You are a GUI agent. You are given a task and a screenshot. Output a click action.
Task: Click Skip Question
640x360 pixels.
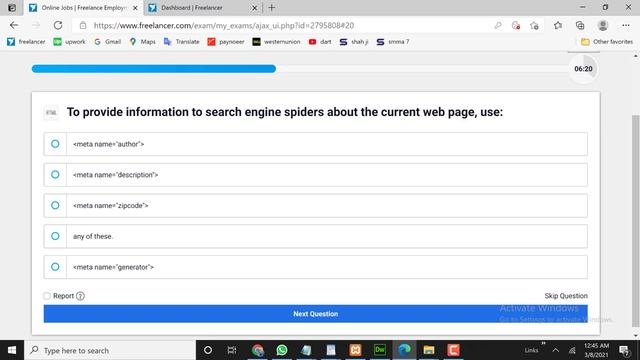[x=566, y=296]
